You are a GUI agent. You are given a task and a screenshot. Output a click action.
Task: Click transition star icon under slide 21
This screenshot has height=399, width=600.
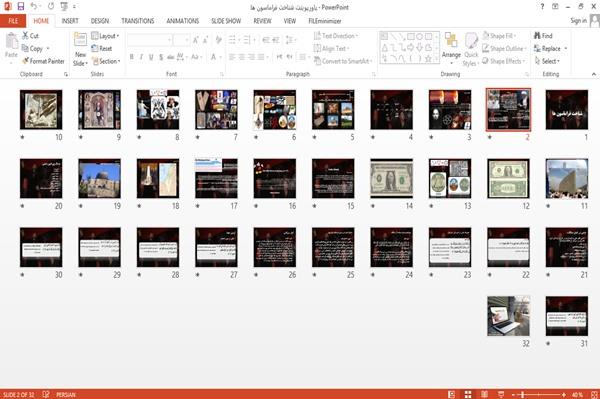(x=548, y=275)
